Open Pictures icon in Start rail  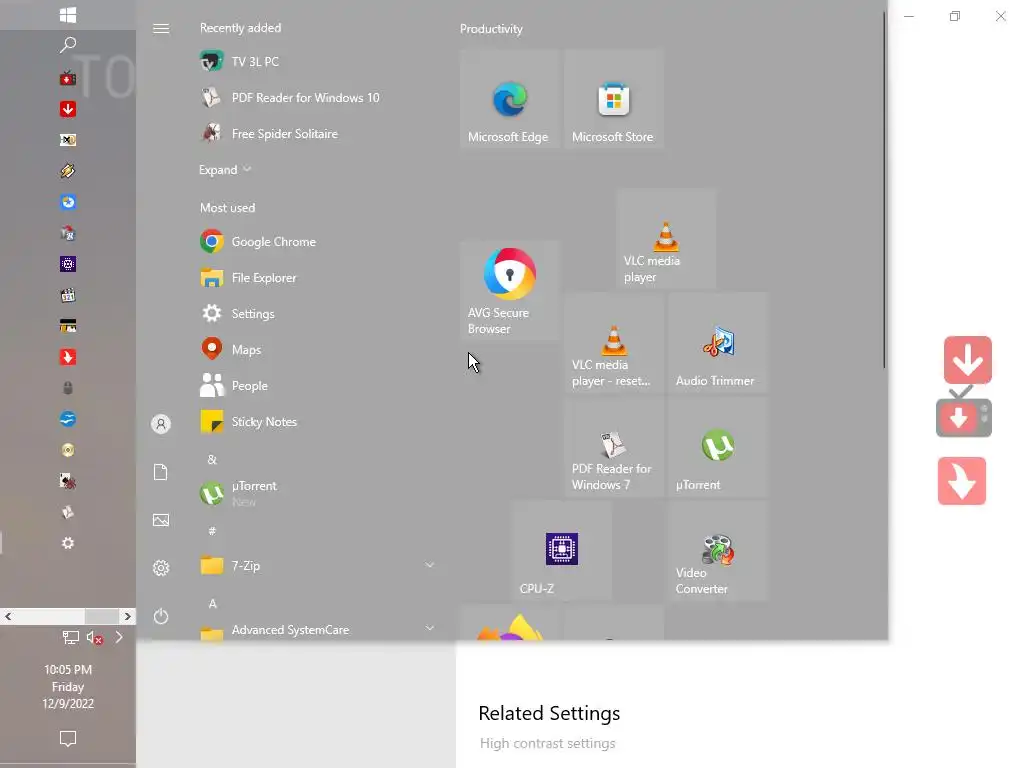click(161, 520)
